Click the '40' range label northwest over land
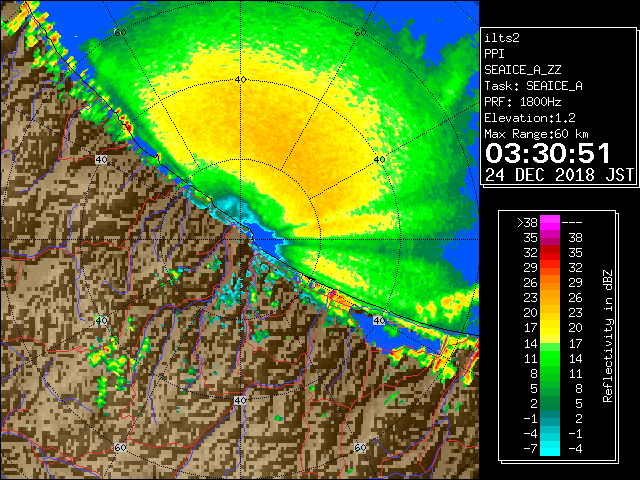The width and height of the screenshot is (640, 480). click(x=101, y=159)
